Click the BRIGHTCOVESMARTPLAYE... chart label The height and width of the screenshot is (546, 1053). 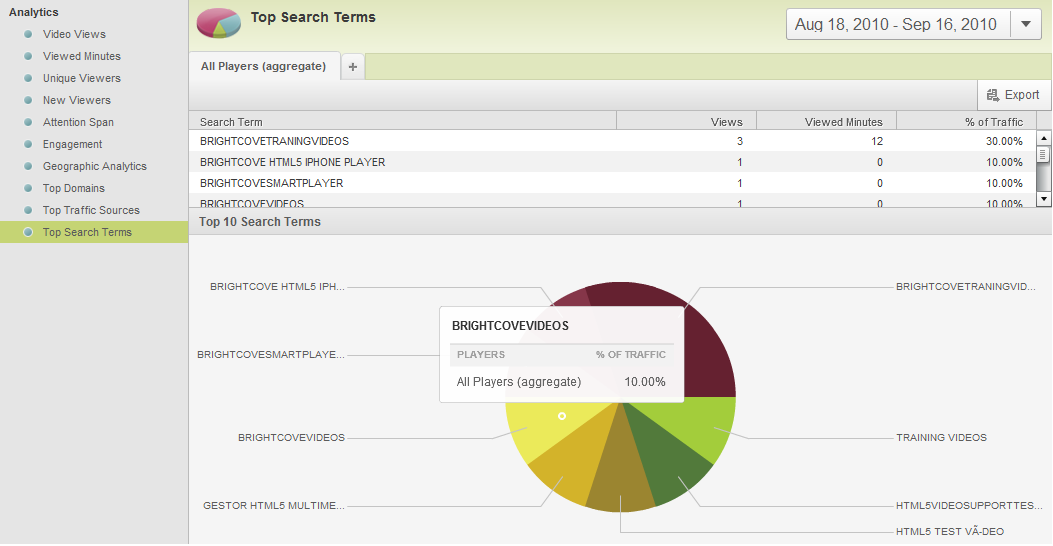point(271,355)
